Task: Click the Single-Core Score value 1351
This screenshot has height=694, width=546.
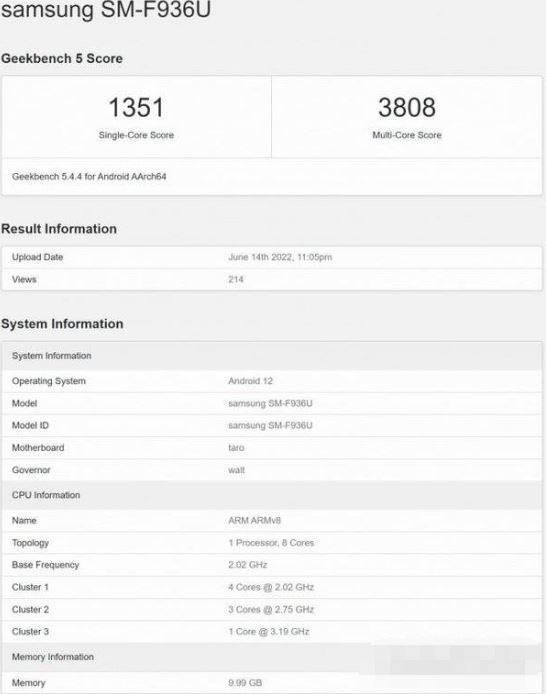Action: tap(136, 108)
